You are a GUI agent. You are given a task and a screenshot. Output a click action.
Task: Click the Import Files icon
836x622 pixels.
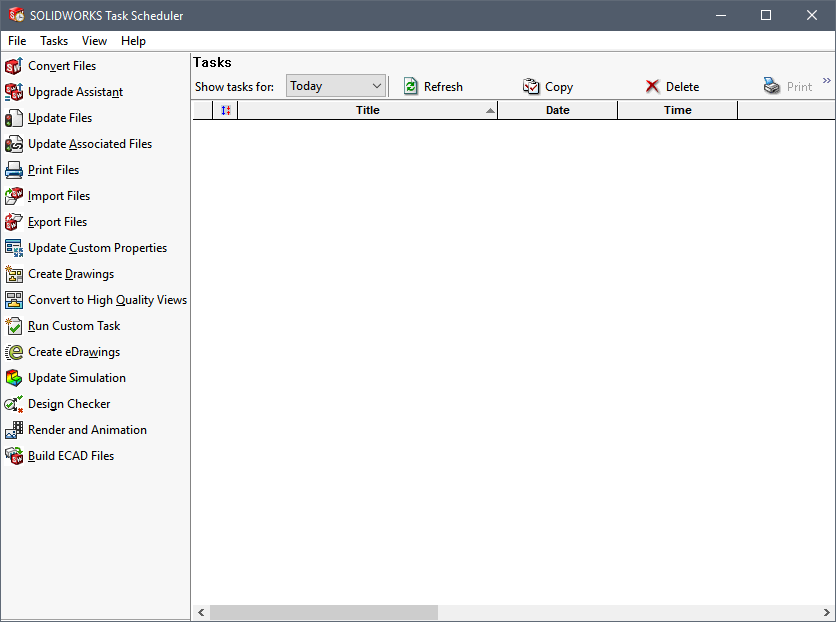[14, 196]
